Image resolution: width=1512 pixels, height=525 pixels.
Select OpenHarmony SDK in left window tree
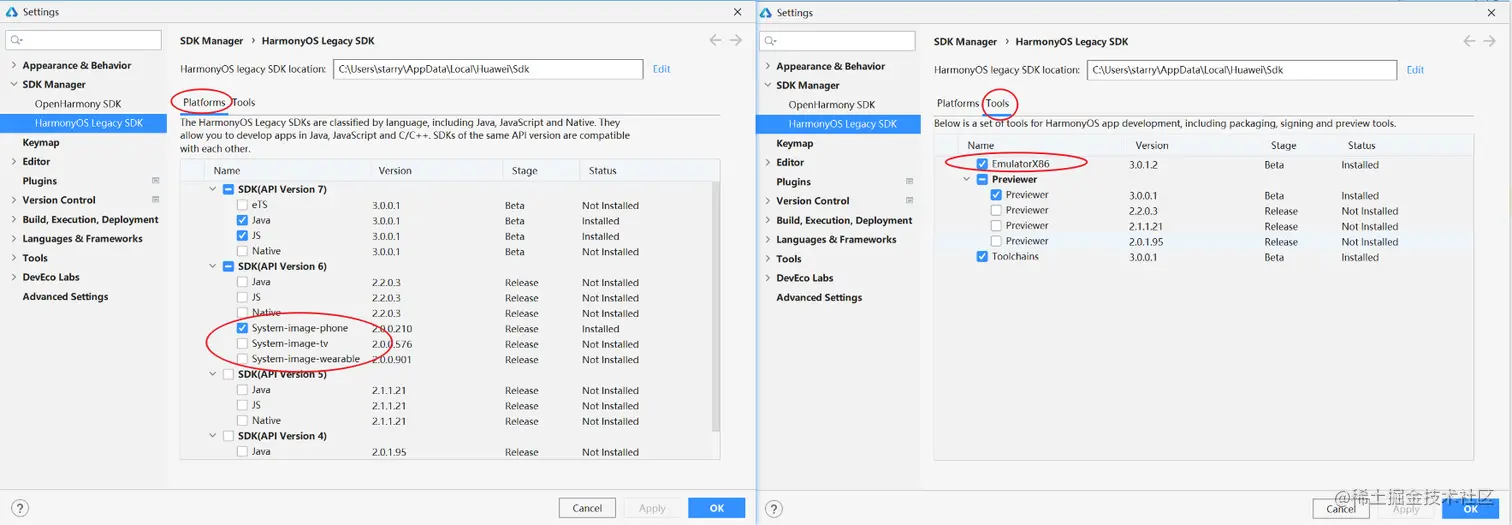coord(78,104)
